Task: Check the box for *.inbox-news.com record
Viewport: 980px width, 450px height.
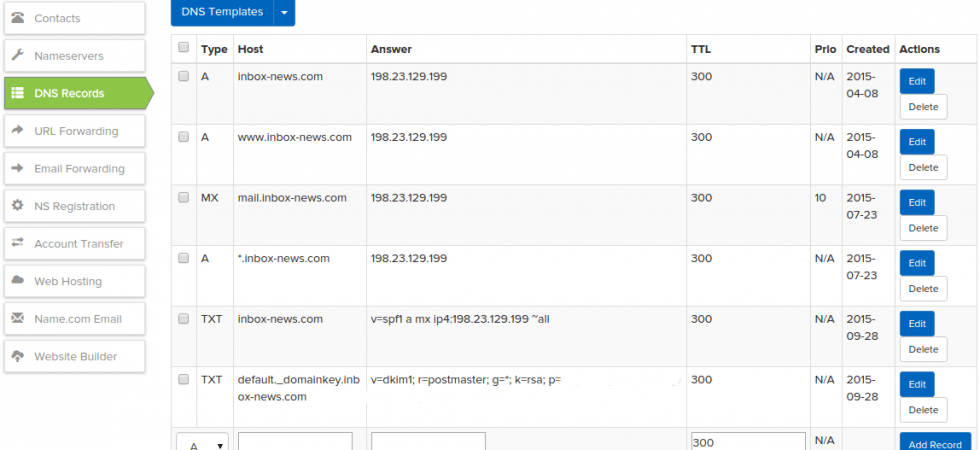Action: coord(183,258)
